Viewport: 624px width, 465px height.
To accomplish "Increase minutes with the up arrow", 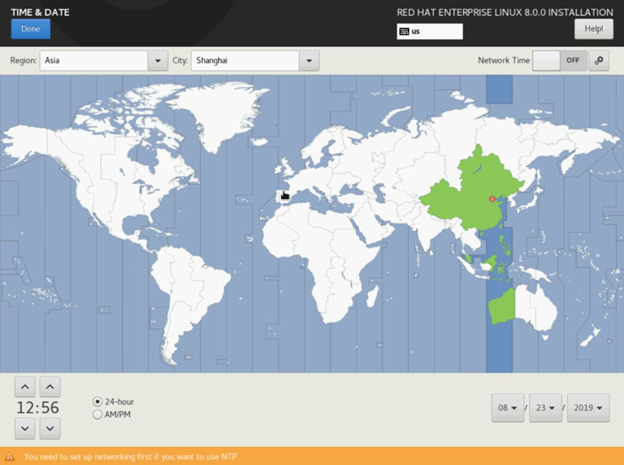I will (50, 387).
